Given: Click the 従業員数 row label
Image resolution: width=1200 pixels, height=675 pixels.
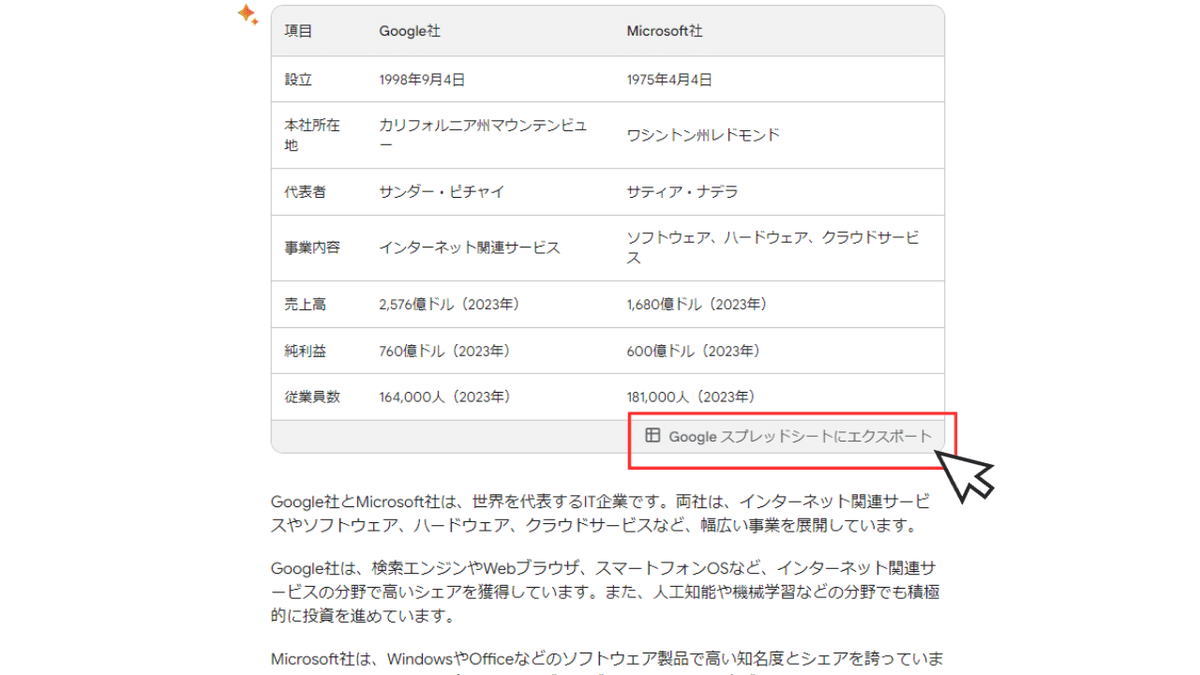Looking at the screenshot, I should click(x=313, y=397).
